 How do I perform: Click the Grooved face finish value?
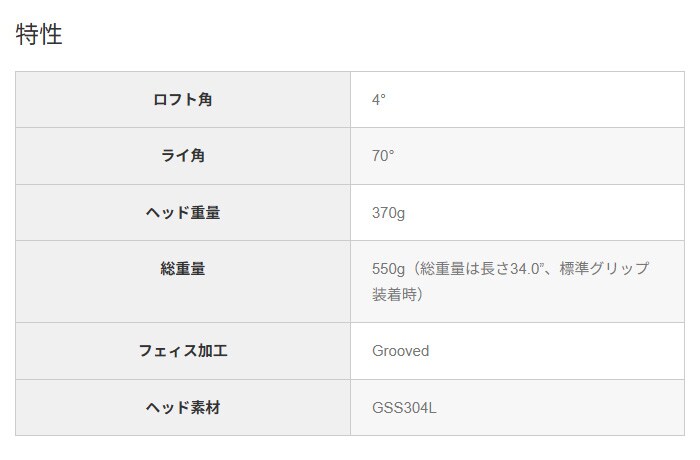[x=400, y=351]
